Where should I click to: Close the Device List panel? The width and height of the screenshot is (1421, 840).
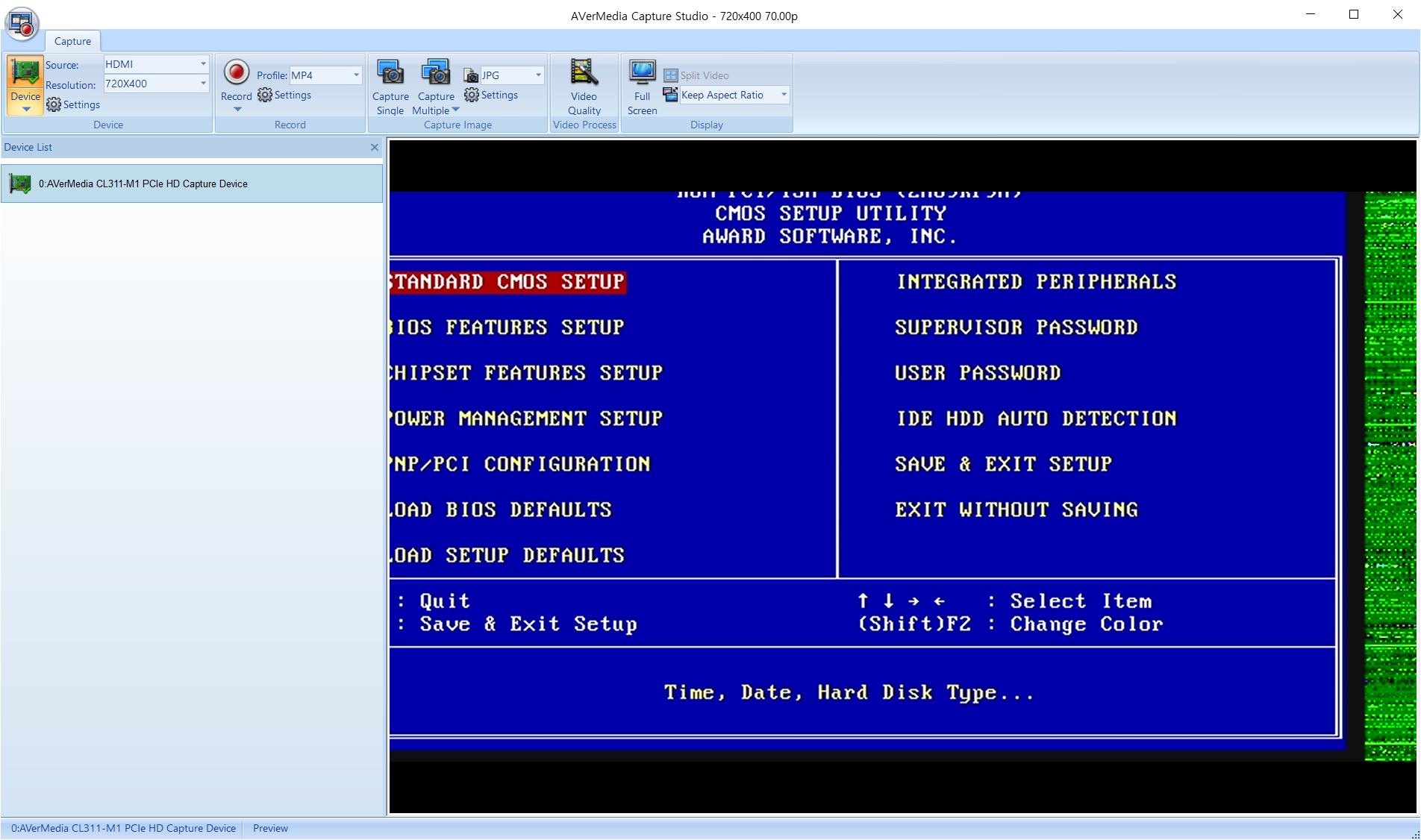click(375, 148)
